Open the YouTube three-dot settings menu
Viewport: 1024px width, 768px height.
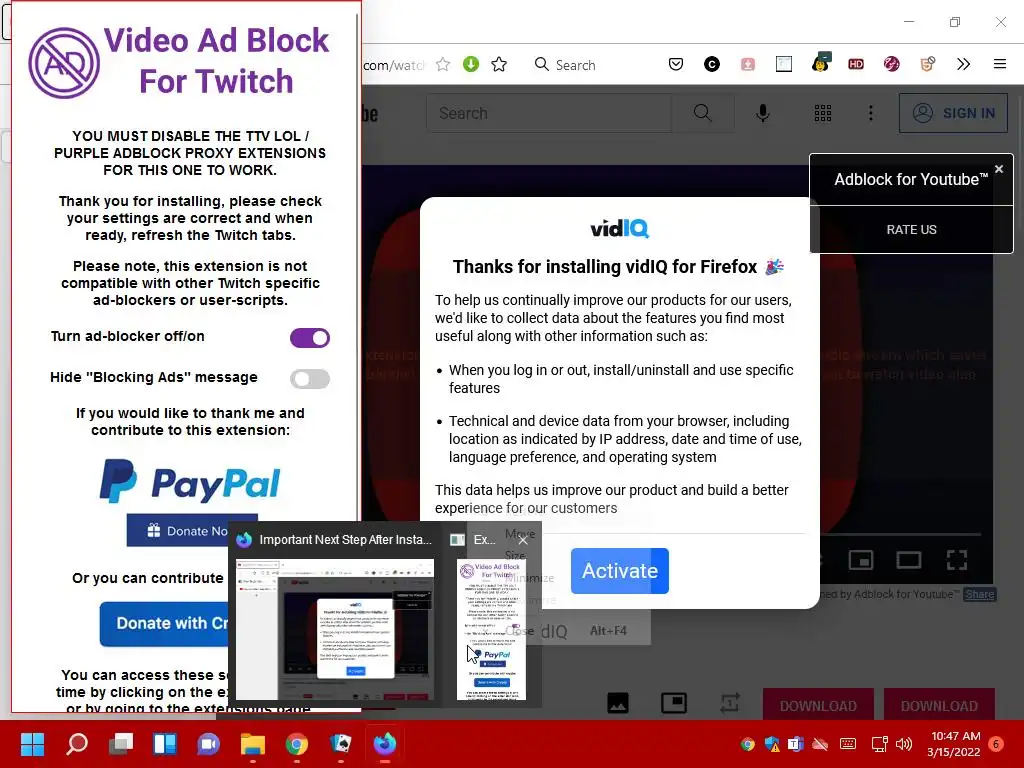[871, 113]
